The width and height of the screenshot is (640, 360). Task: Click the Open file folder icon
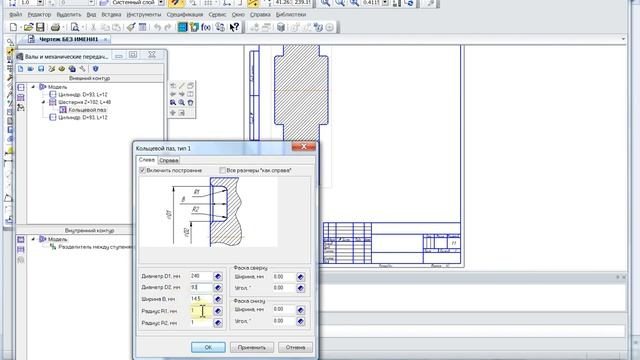click(x=28, y=27)
